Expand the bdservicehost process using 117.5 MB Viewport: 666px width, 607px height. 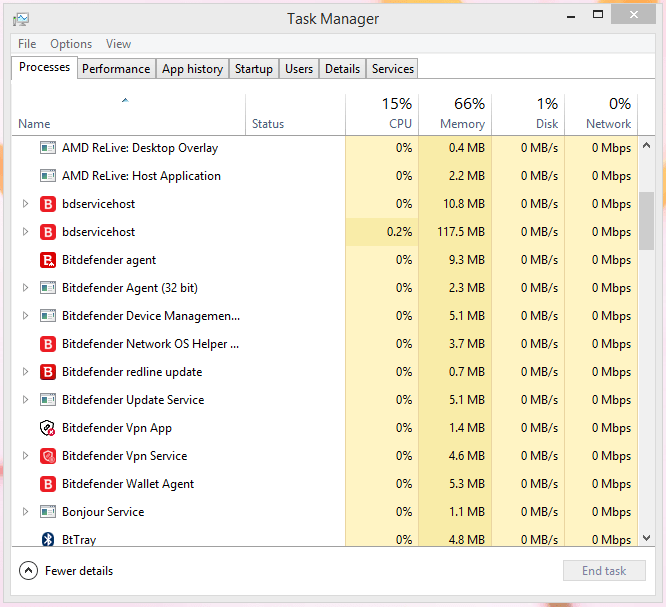coord(25,232)
